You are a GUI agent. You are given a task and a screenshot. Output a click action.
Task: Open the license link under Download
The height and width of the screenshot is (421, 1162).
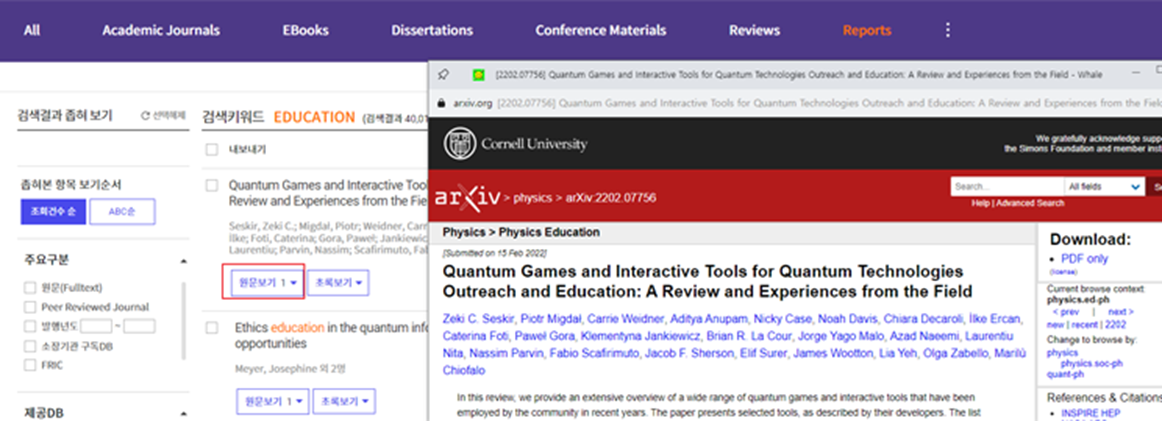point(1062,272)
